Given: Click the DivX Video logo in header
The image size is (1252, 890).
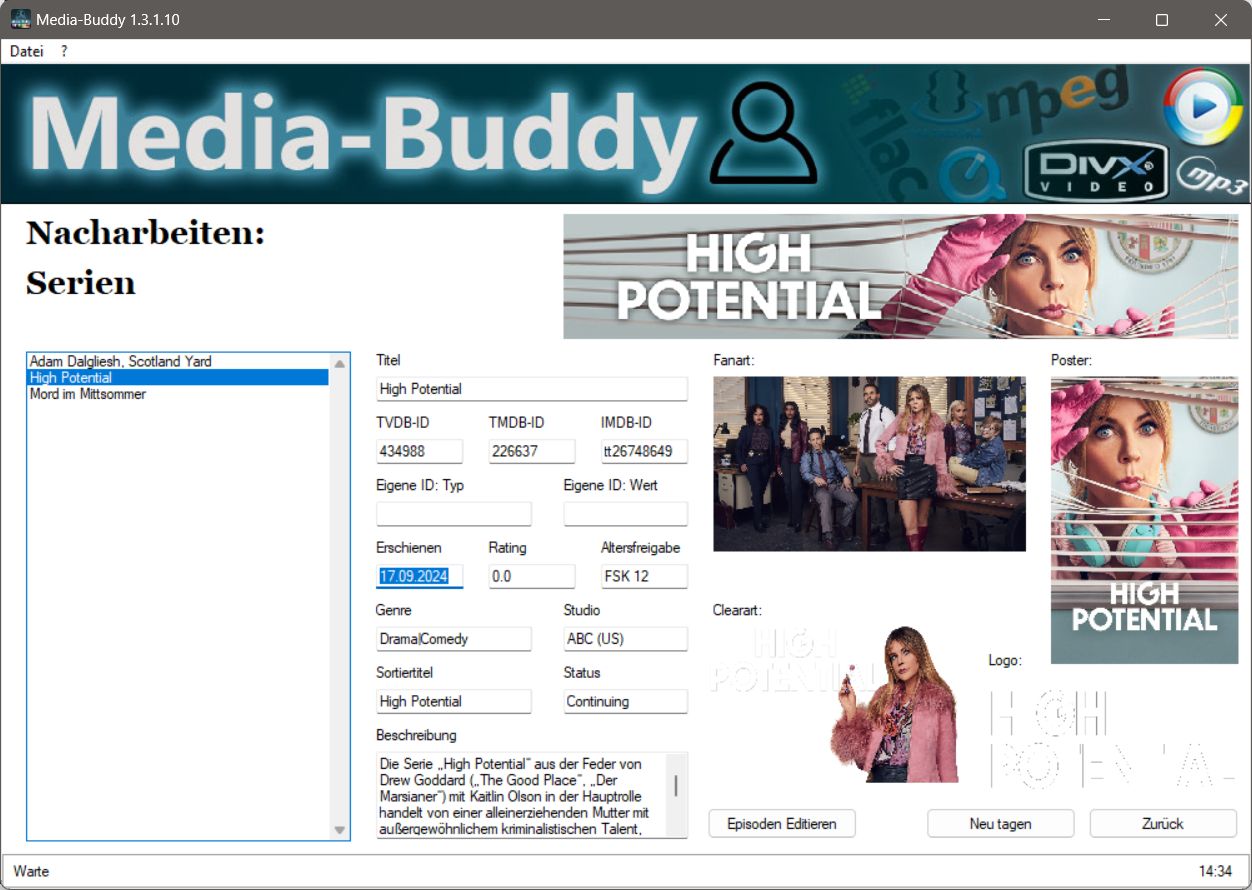Looking at the screenshot, I should (1097, 172).
